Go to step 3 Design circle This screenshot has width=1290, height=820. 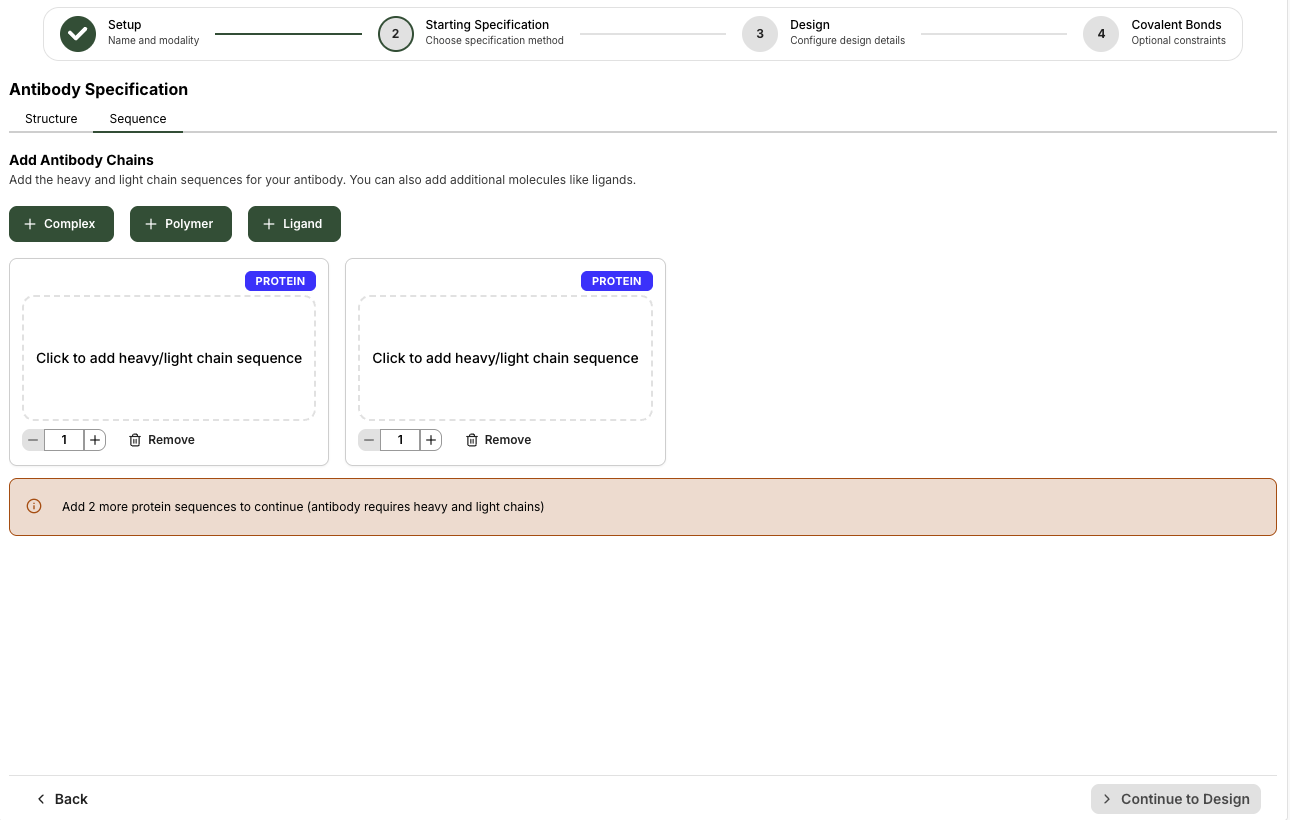(x=760, y=33)
